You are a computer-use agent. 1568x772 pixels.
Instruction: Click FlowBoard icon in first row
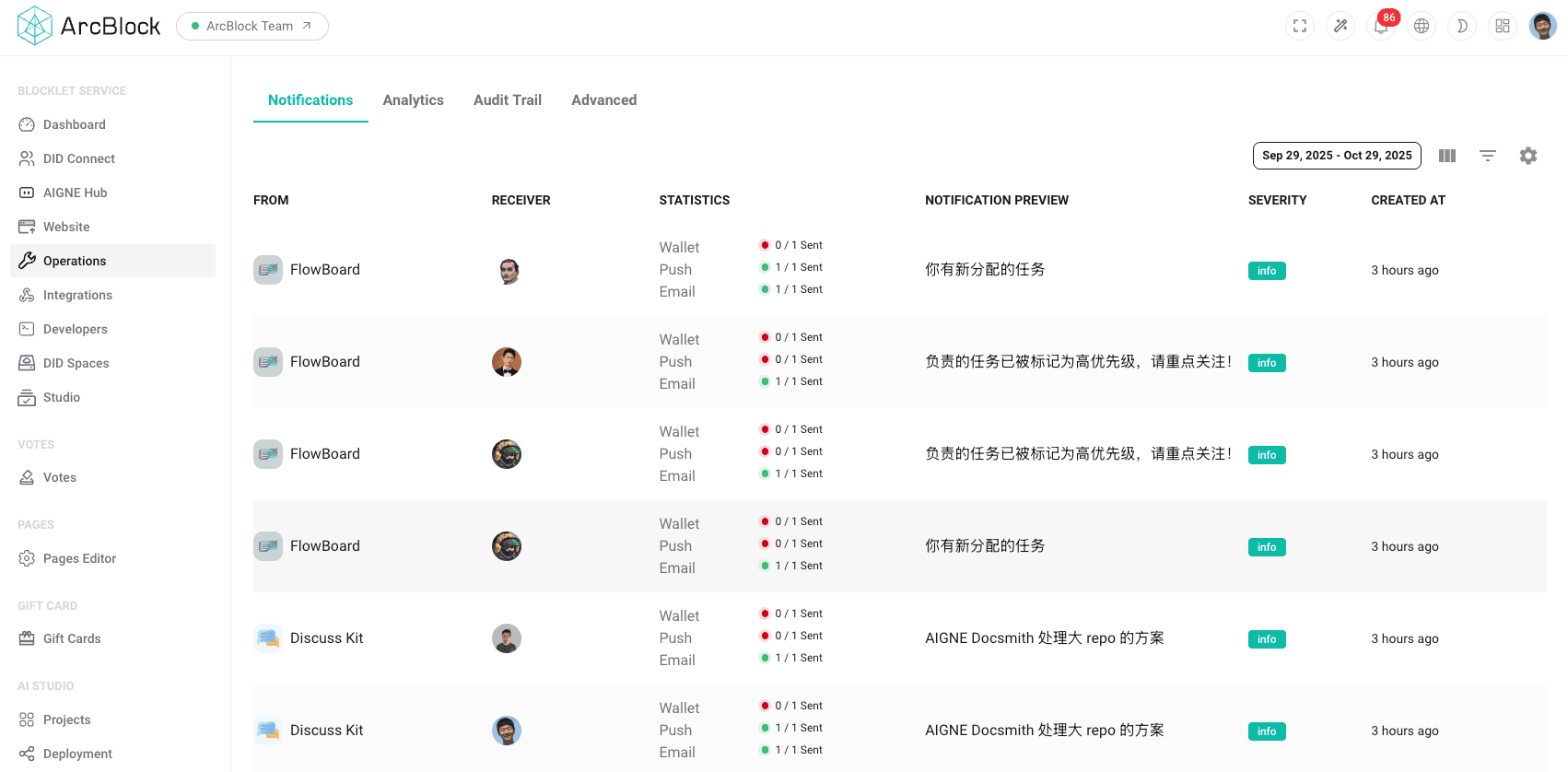click(x=268, y=270)
